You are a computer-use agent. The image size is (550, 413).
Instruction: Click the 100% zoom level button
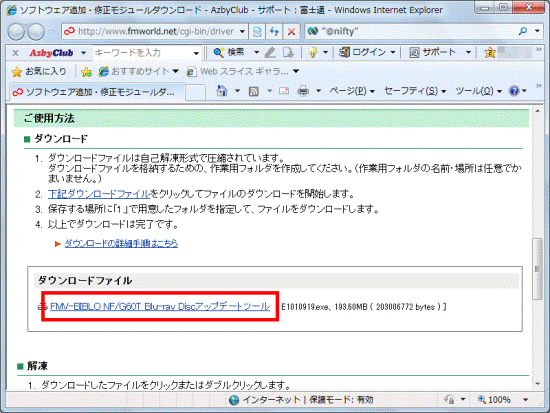click(494, 400)
